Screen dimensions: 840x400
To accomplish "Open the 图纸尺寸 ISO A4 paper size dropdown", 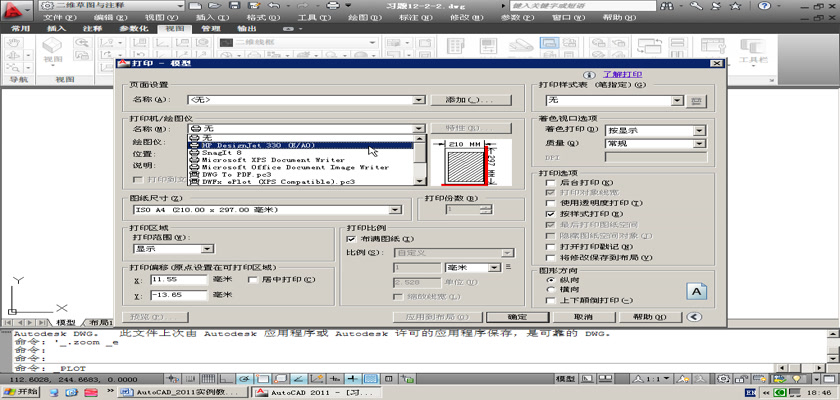I will point(267,210).
